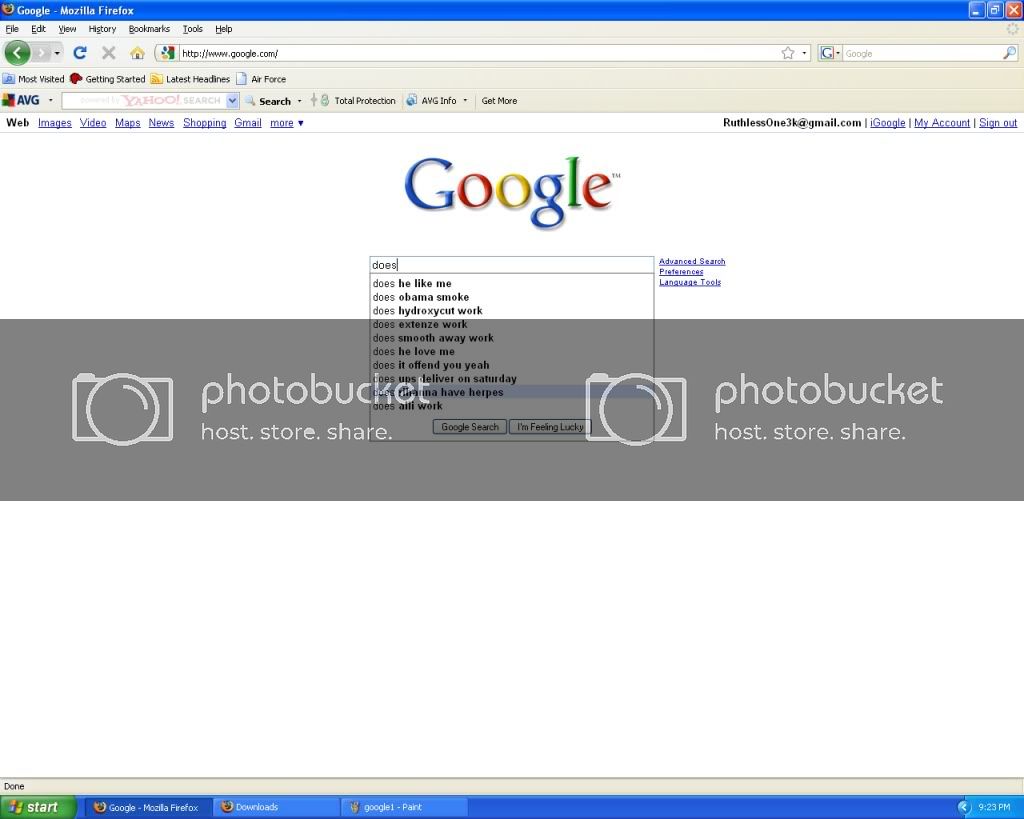Screen dimensions: 1024x819
Task: Open the Getting Started bookmark
Action: click(108, 79)
